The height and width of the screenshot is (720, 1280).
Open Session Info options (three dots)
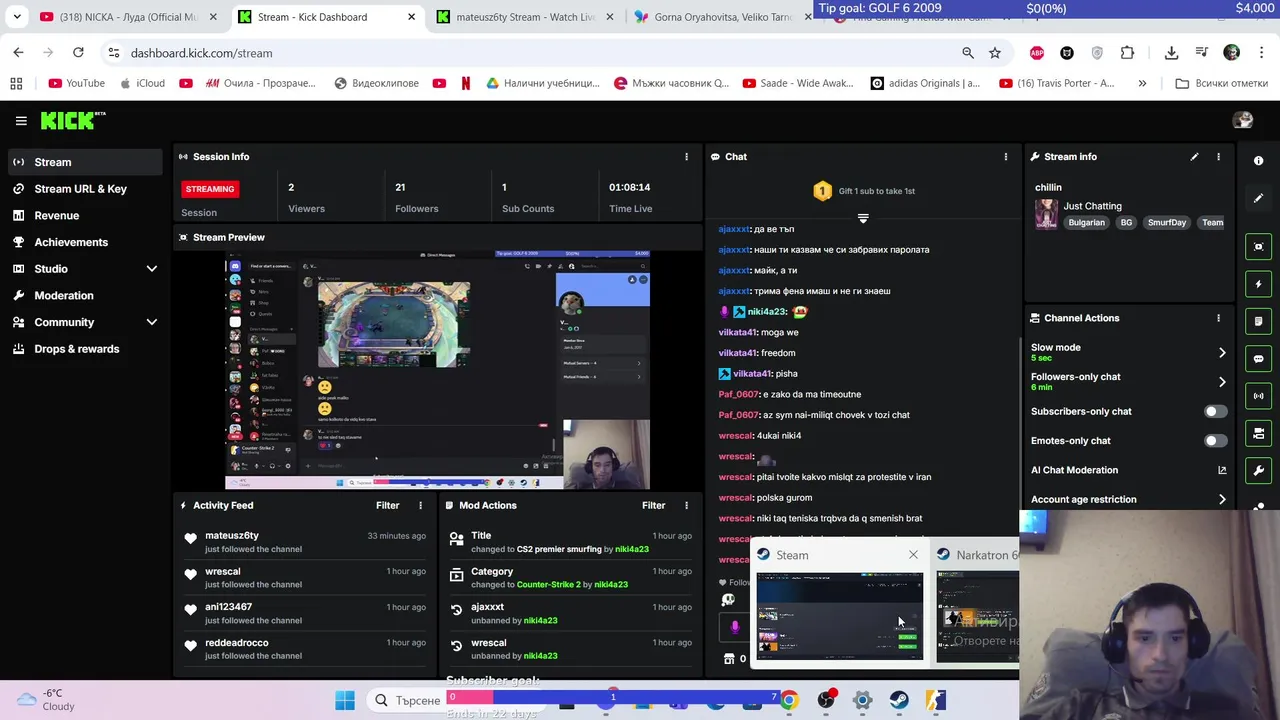686,157
